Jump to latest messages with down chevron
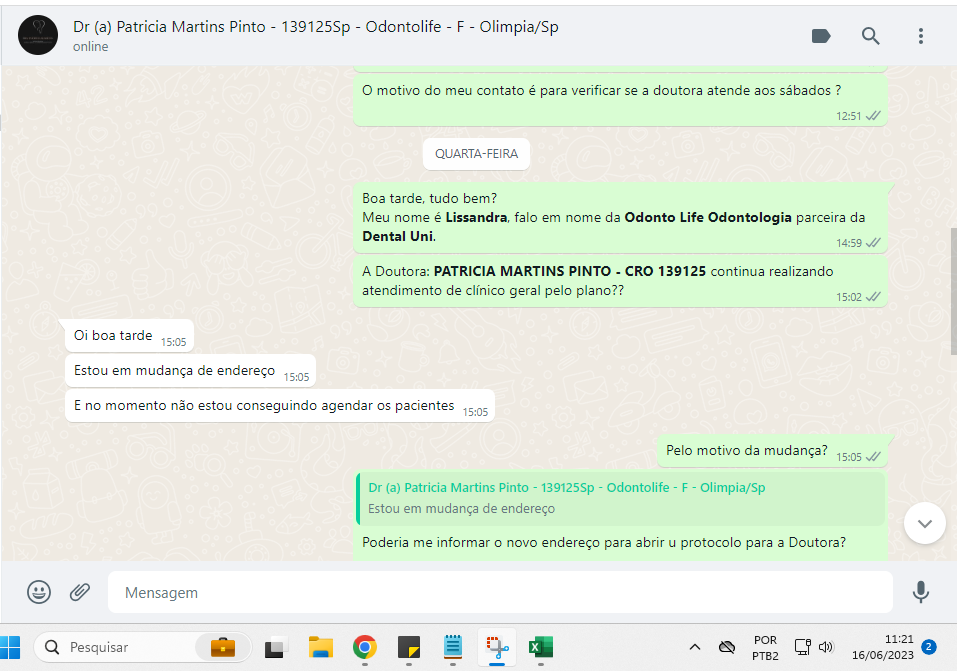Image resolution: width=957 pixels, height=671 pixels. [925, 523]
